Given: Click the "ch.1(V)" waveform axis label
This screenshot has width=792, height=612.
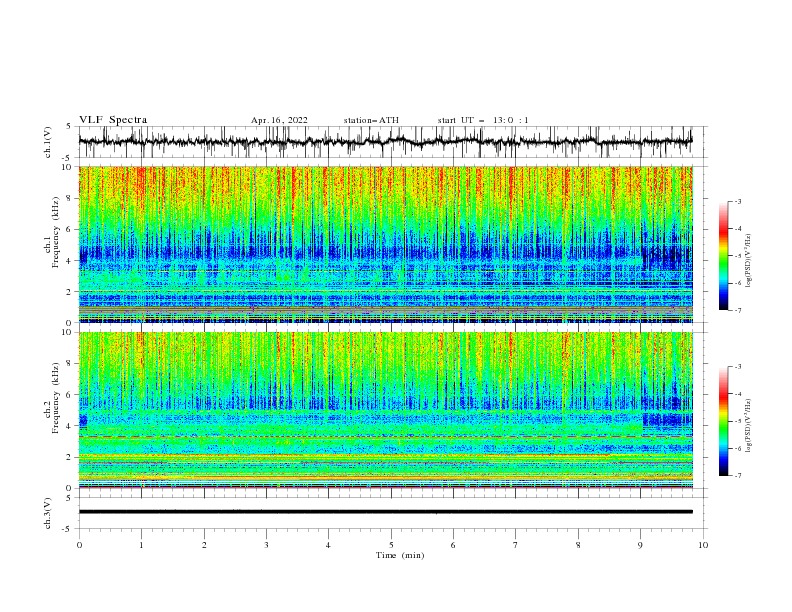Looking at the screenshot, I should coord(48,142).
